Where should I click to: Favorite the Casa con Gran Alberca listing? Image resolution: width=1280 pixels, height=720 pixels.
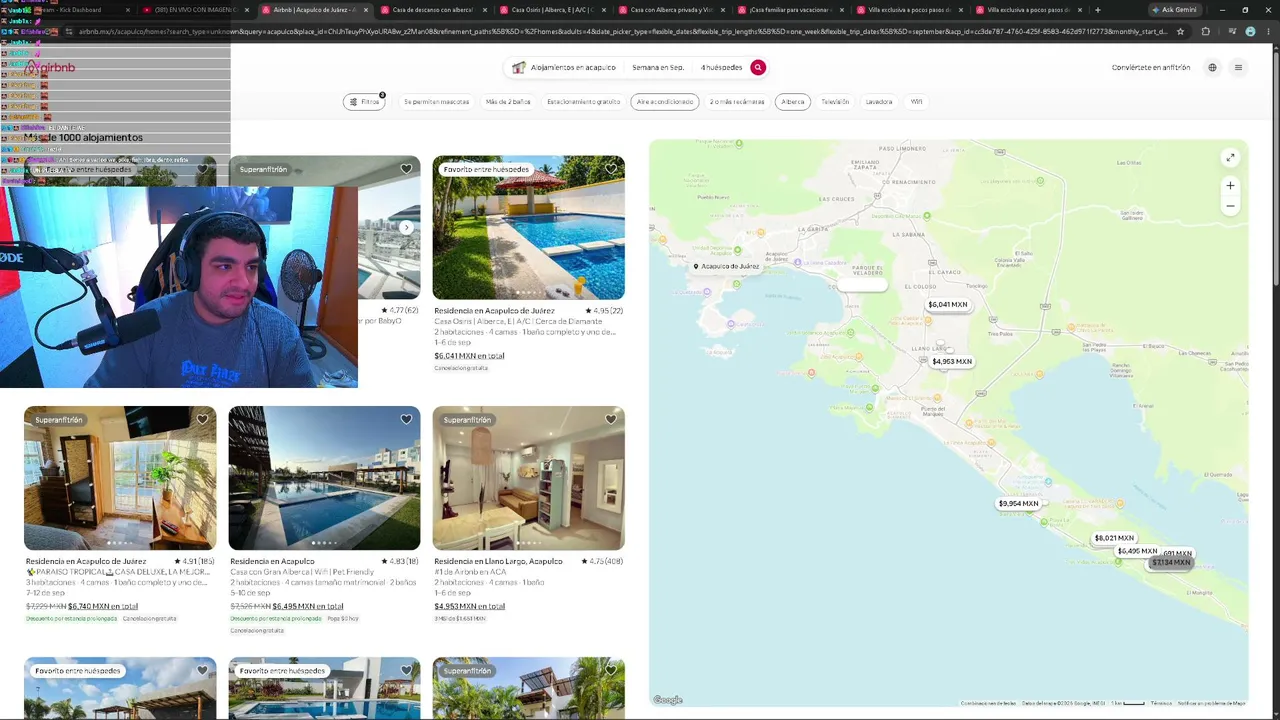click(406, 420)
